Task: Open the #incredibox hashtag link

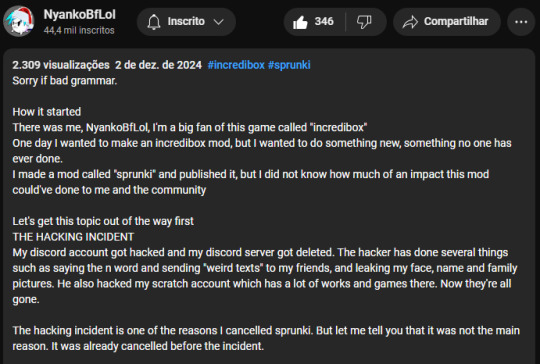Action: point(236,65)
